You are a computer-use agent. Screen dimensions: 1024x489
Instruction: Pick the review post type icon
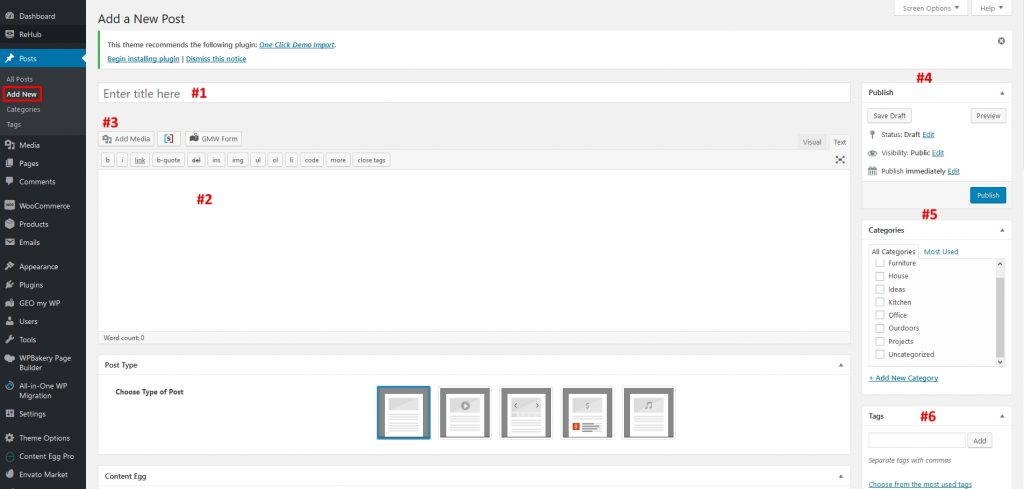588,412
